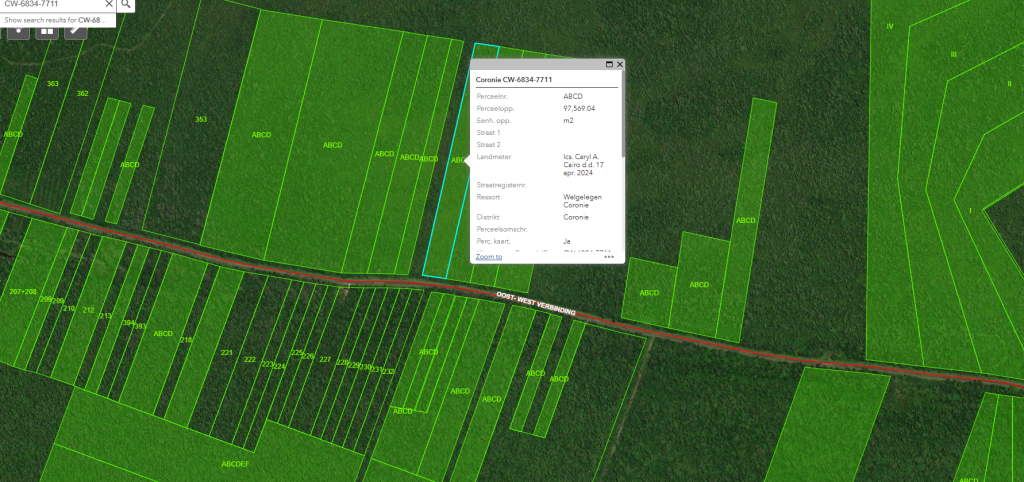Open the basemap gallery tool
This screenshot has height=482, width=1024.
point(47,30)
